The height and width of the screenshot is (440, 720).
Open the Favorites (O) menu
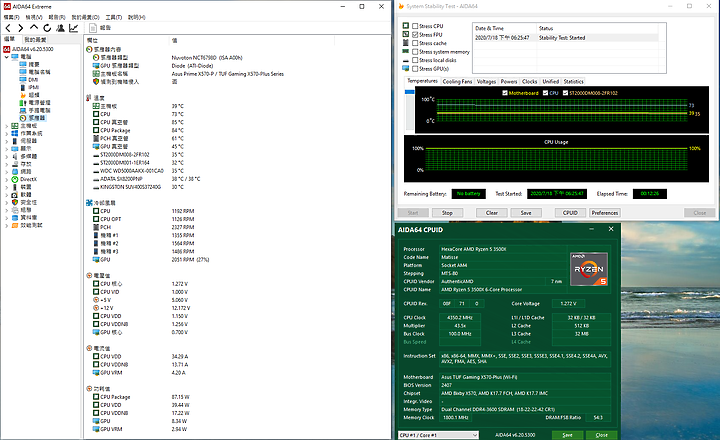point(85,17)
